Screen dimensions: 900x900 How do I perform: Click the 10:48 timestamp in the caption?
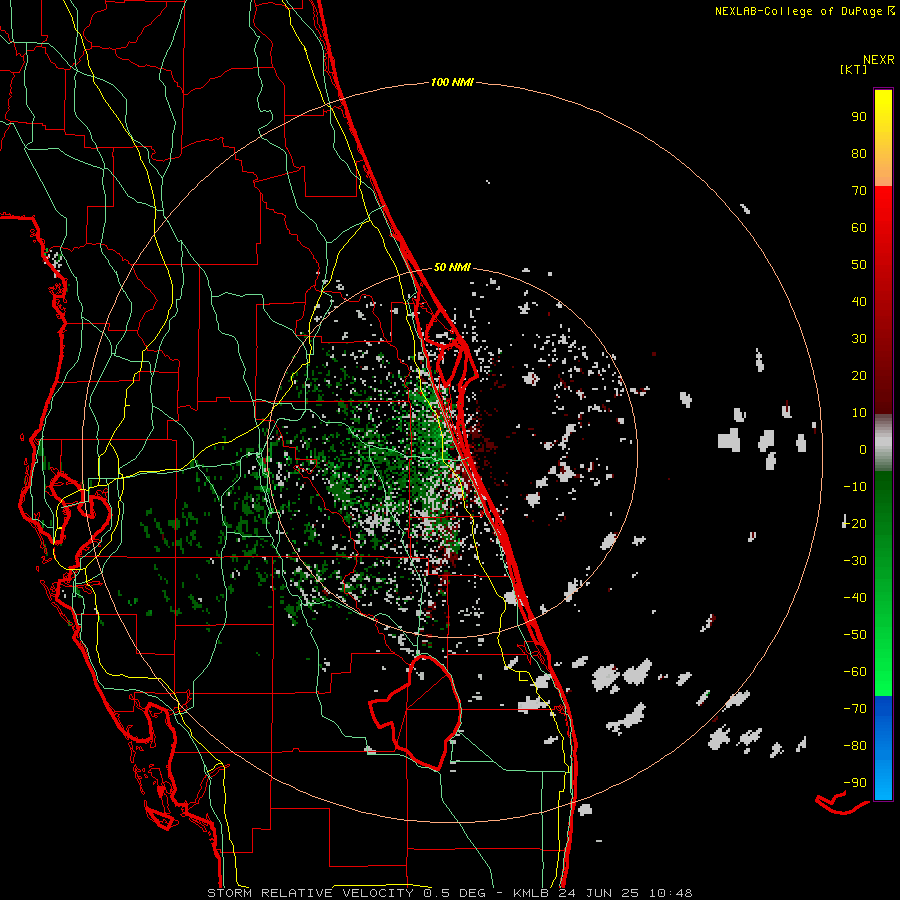(x=670, y=893)
